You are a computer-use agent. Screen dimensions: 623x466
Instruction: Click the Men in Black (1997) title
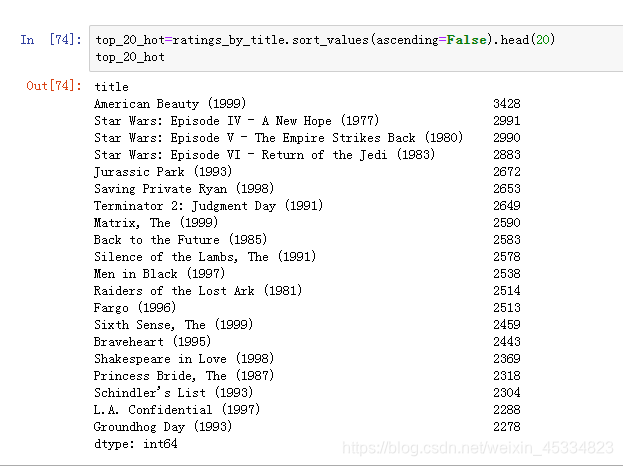pyautogui.click(x=159, y=274)
